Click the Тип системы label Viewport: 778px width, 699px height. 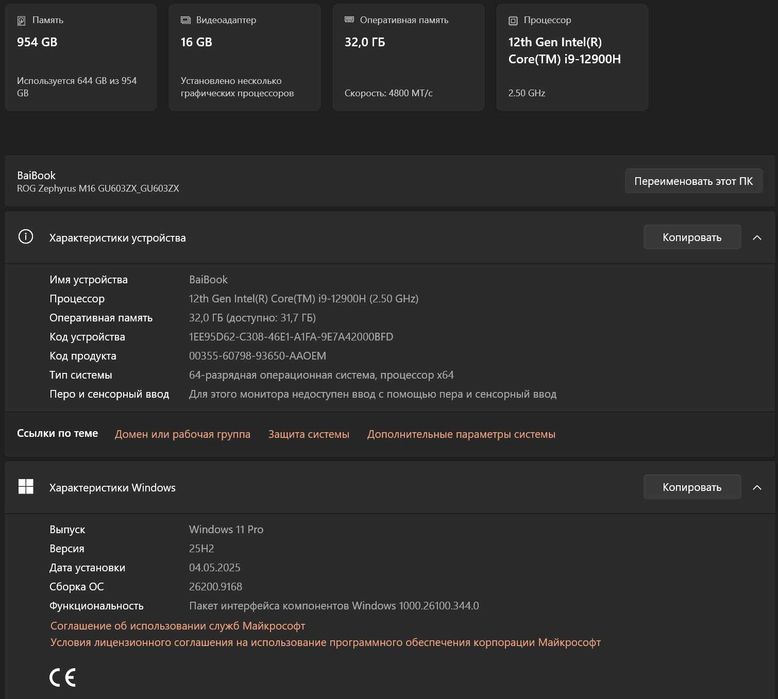tap(81, 375)
